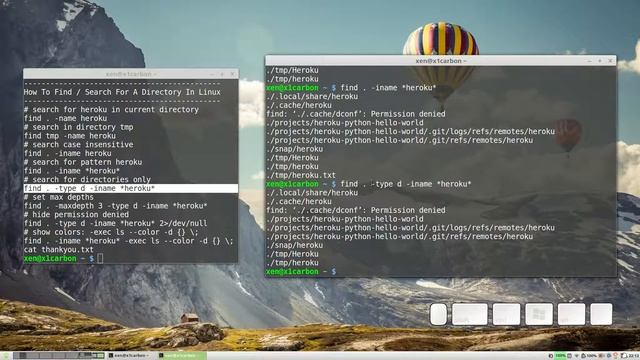Click command 'find . -iname *heroku*' in right terminal
Image resolution: width=640 pixels, height=360 pixels.
(x=388, y=88)
